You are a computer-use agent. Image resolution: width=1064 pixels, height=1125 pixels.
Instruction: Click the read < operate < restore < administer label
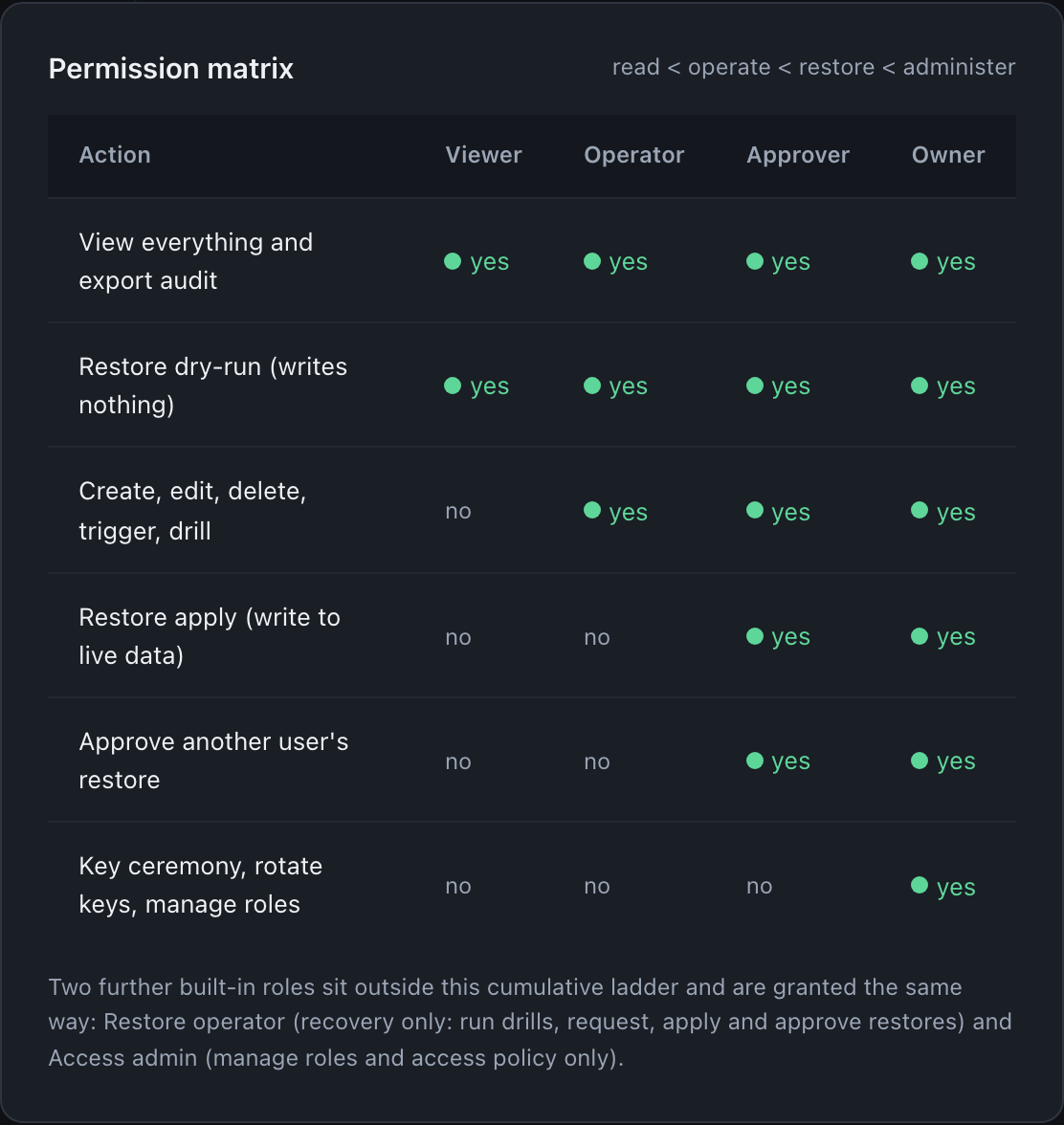(813, 67)
